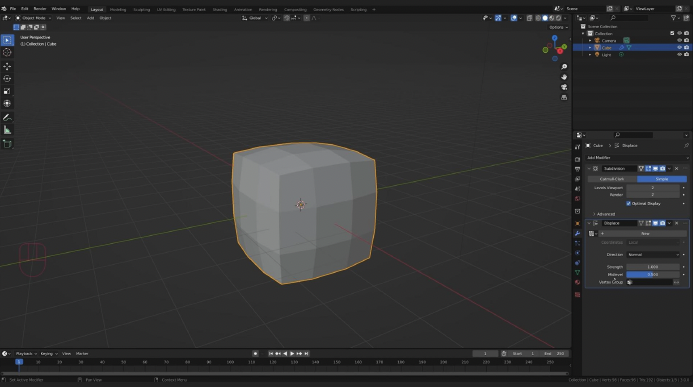The width and height of the screenshot is (693, 387).
Task: Click the Midlevel slider field
Action: coord(653,275)
